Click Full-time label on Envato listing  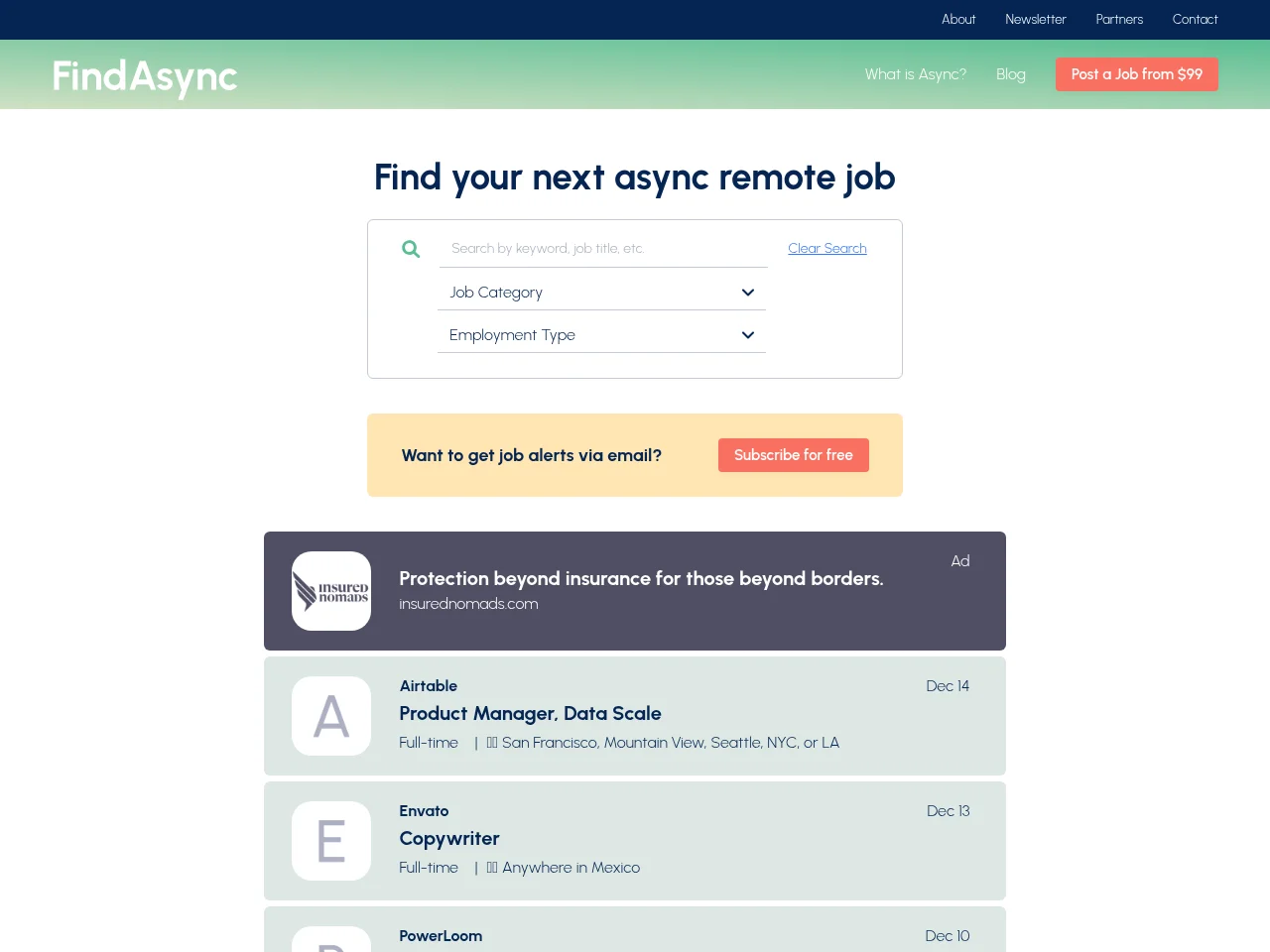tap(429, 868)
